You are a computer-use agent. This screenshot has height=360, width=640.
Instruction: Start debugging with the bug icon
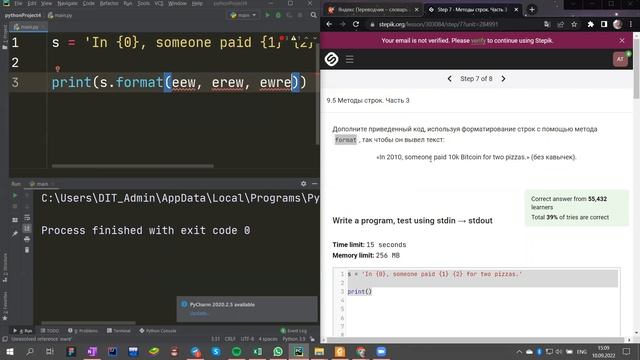pyautogui.click(x=278, y=15)
